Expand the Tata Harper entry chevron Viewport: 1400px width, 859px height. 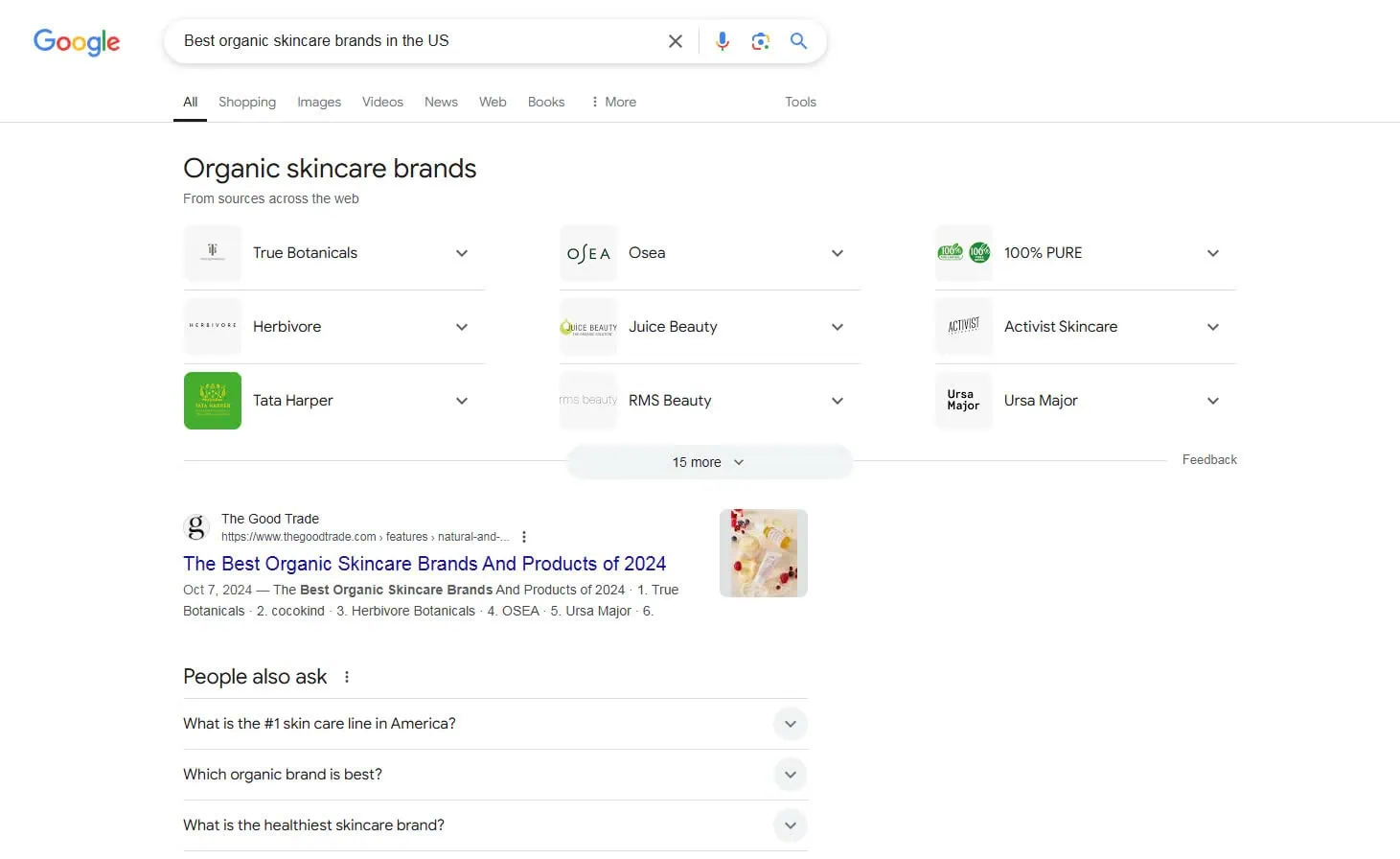462,401
